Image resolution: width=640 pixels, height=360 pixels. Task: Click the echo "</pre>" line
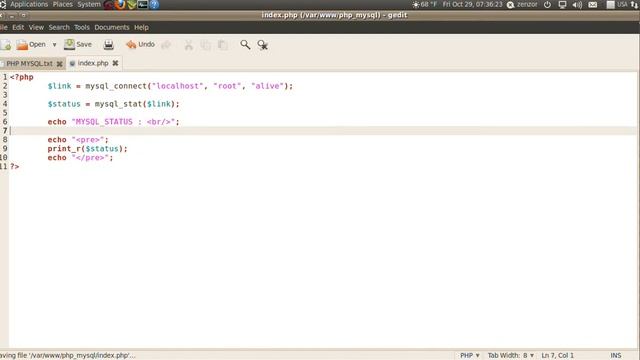pyautogui.click(x=80, y=158)
